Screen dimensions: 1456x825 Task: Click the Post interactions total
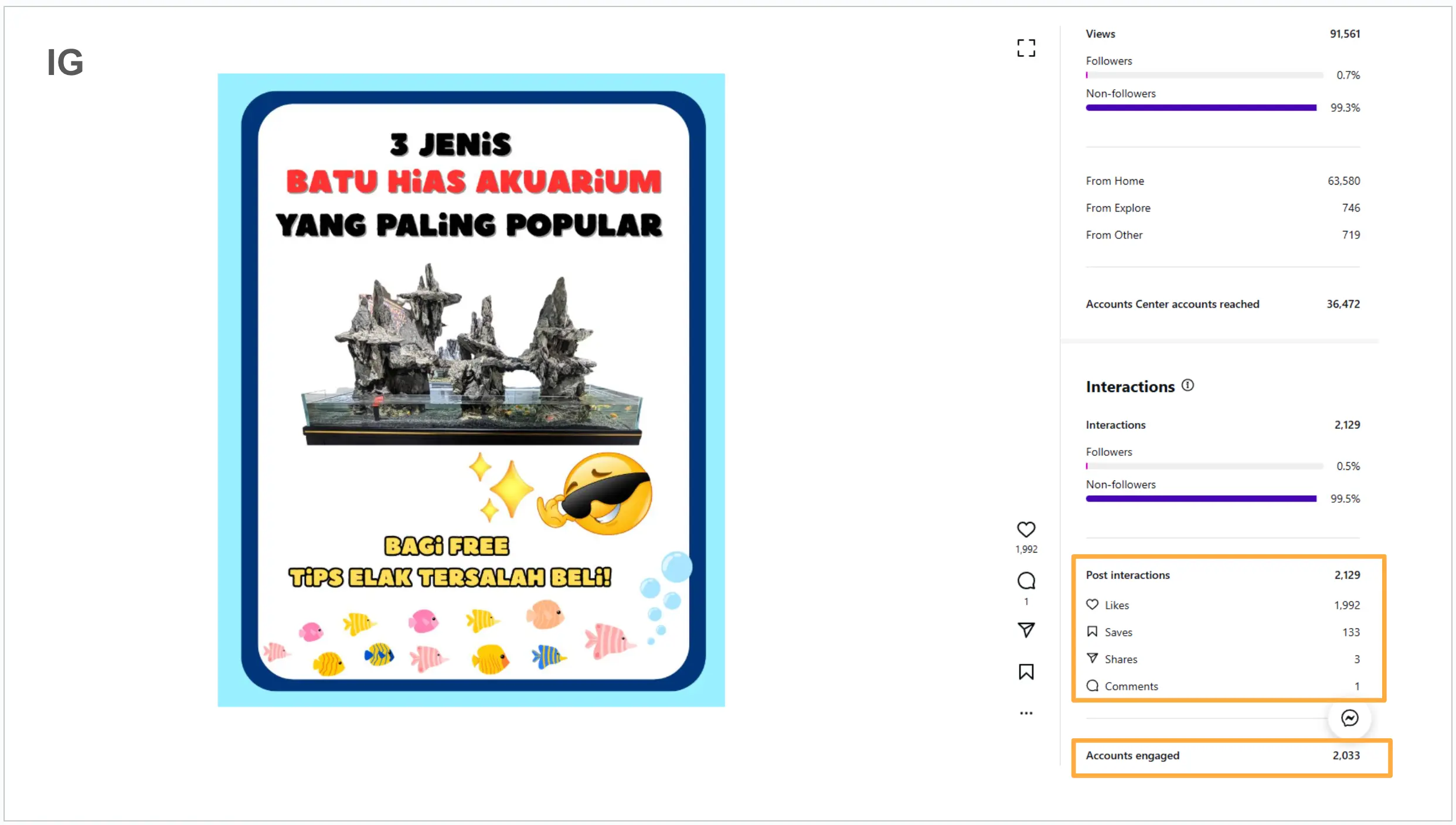[x=1348, y=575]
